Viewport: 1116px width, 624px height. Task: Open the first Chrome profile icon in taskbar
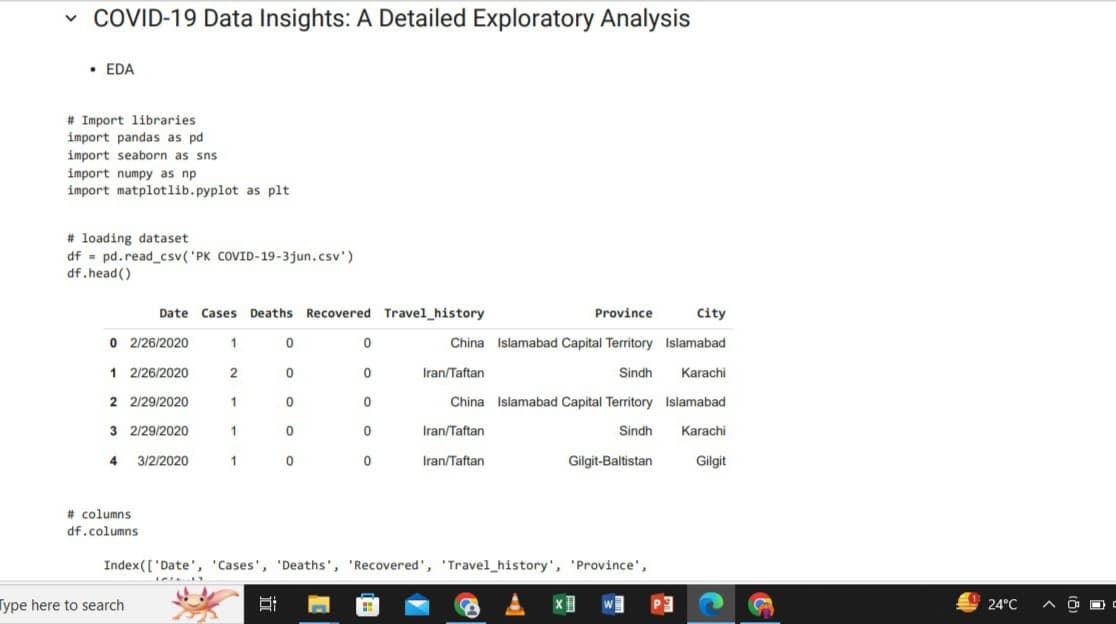coord(466,604)
